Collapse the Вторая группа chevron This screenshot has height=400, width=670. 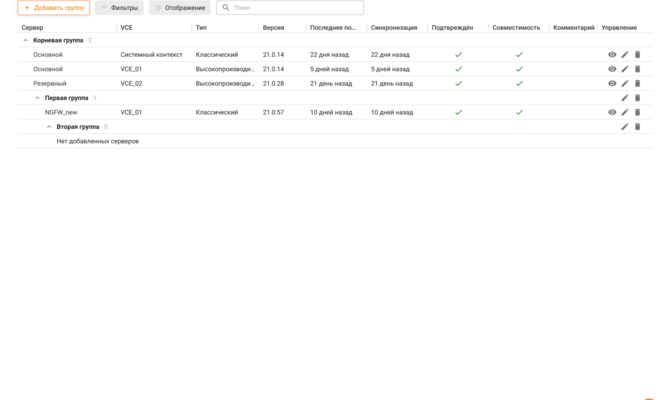click(49, 127)
